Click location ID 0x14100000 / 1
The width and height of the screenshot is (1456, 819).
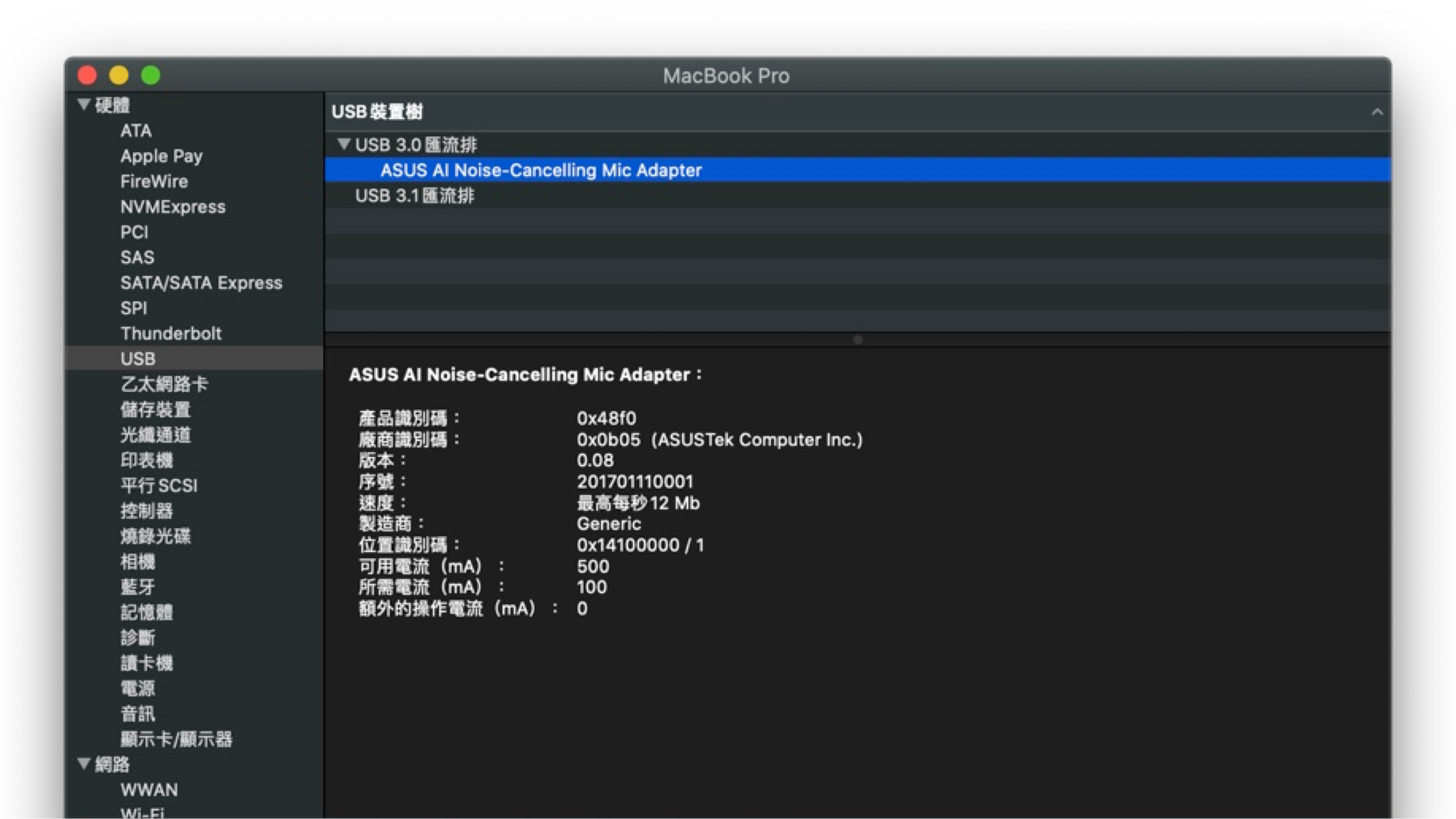pyautogui.click(x=640, y=545)
